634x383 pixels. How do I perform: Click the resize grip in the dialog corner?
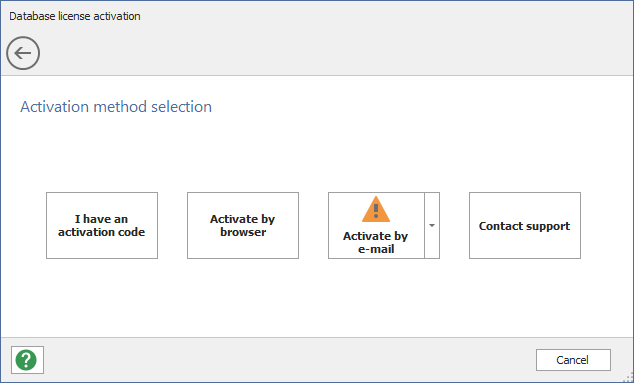click(x=629, y=378)
